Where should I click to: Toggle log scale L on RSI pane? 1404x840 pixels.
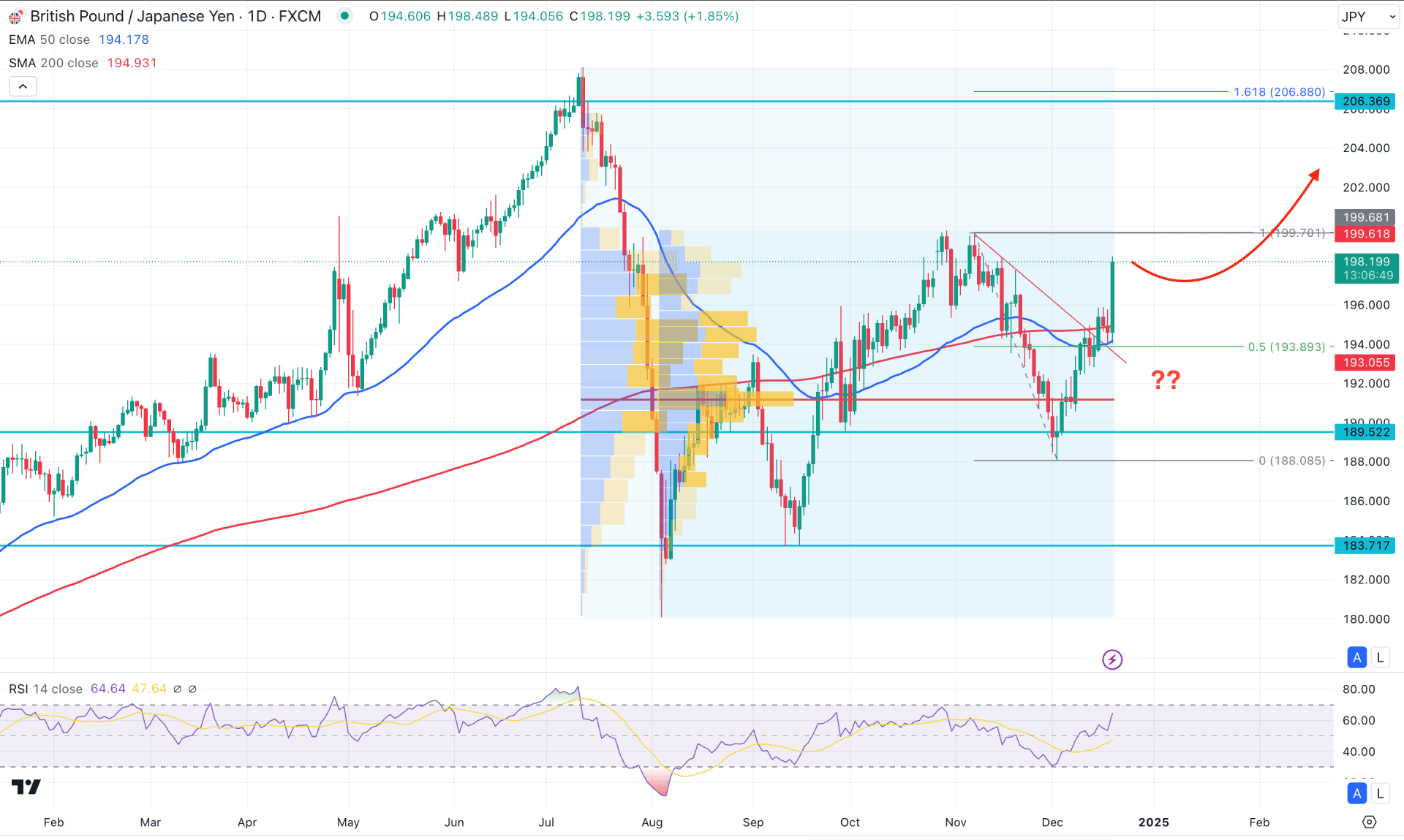[x=1380, y=793]
